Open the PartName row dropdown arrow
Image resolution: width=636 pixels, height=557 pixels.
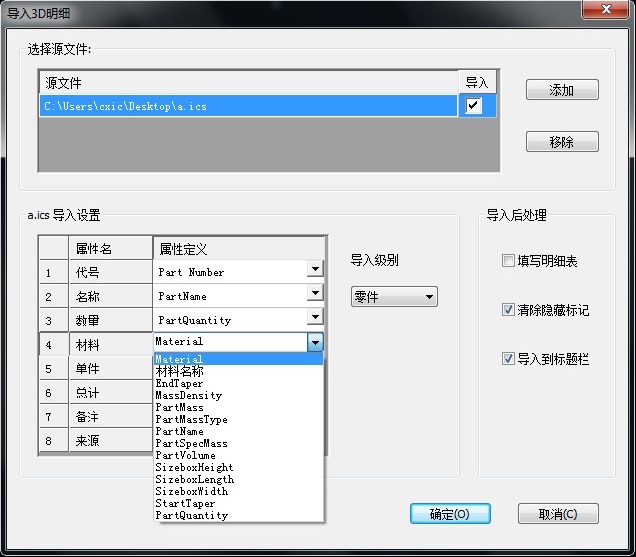(x=315, y=293)
